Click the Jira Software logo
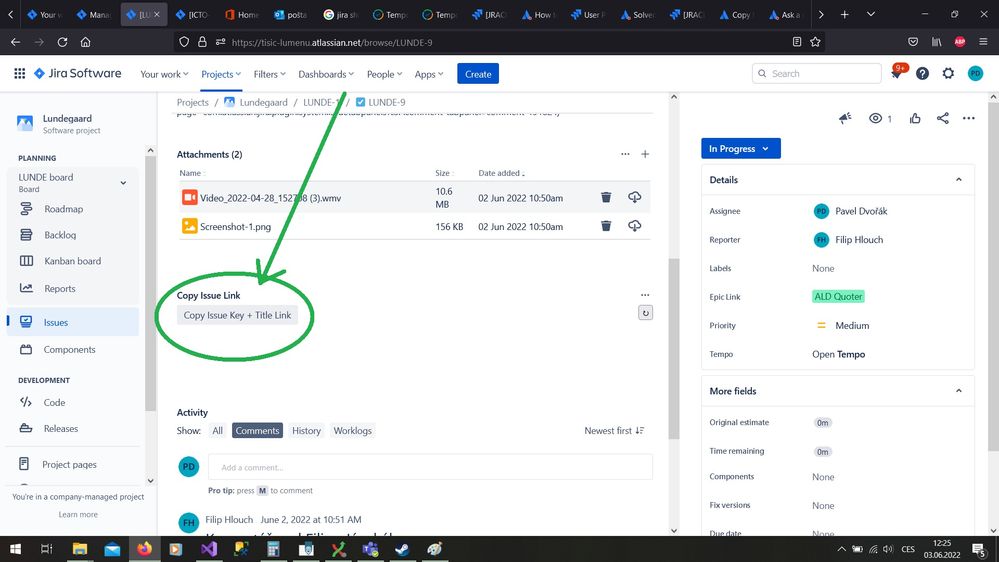The width and height of the screenshot is (999, 562). coord(77,73)
